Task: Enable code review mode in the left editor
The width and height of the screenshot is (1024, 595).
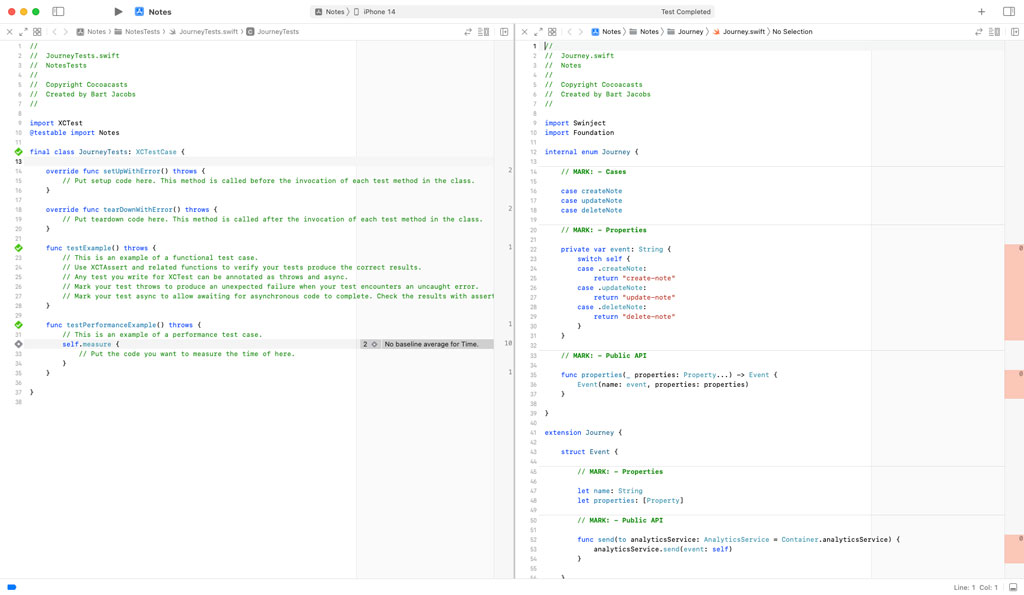Action: tap(468, 31)
